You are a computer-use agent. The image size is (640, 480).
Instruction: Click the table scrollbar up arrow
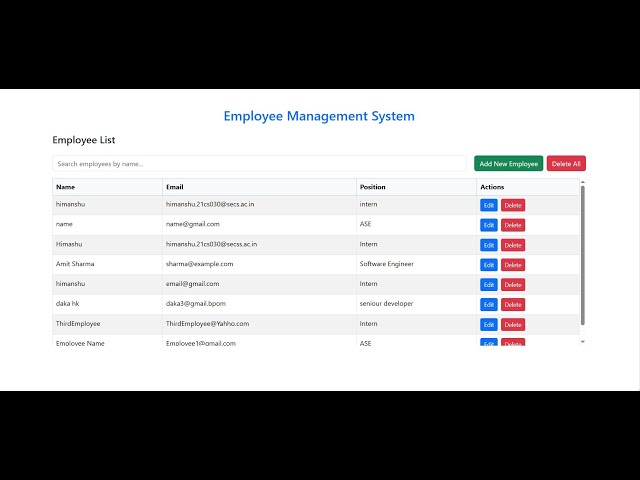pyautogui.click(x=582, y=182)
